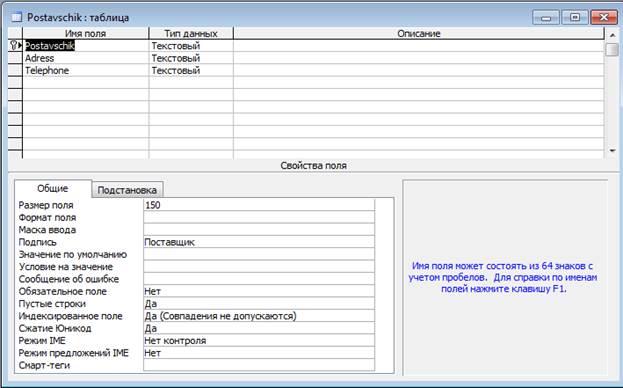
Task: Click the table icon in the title bar
Action: [16, 17]
